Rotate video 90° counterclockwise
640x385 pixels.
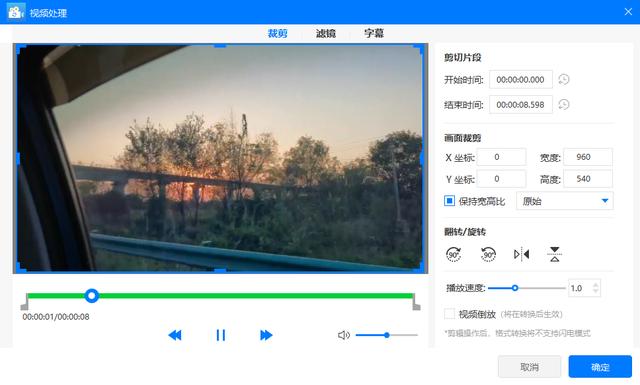coord(488,254)
